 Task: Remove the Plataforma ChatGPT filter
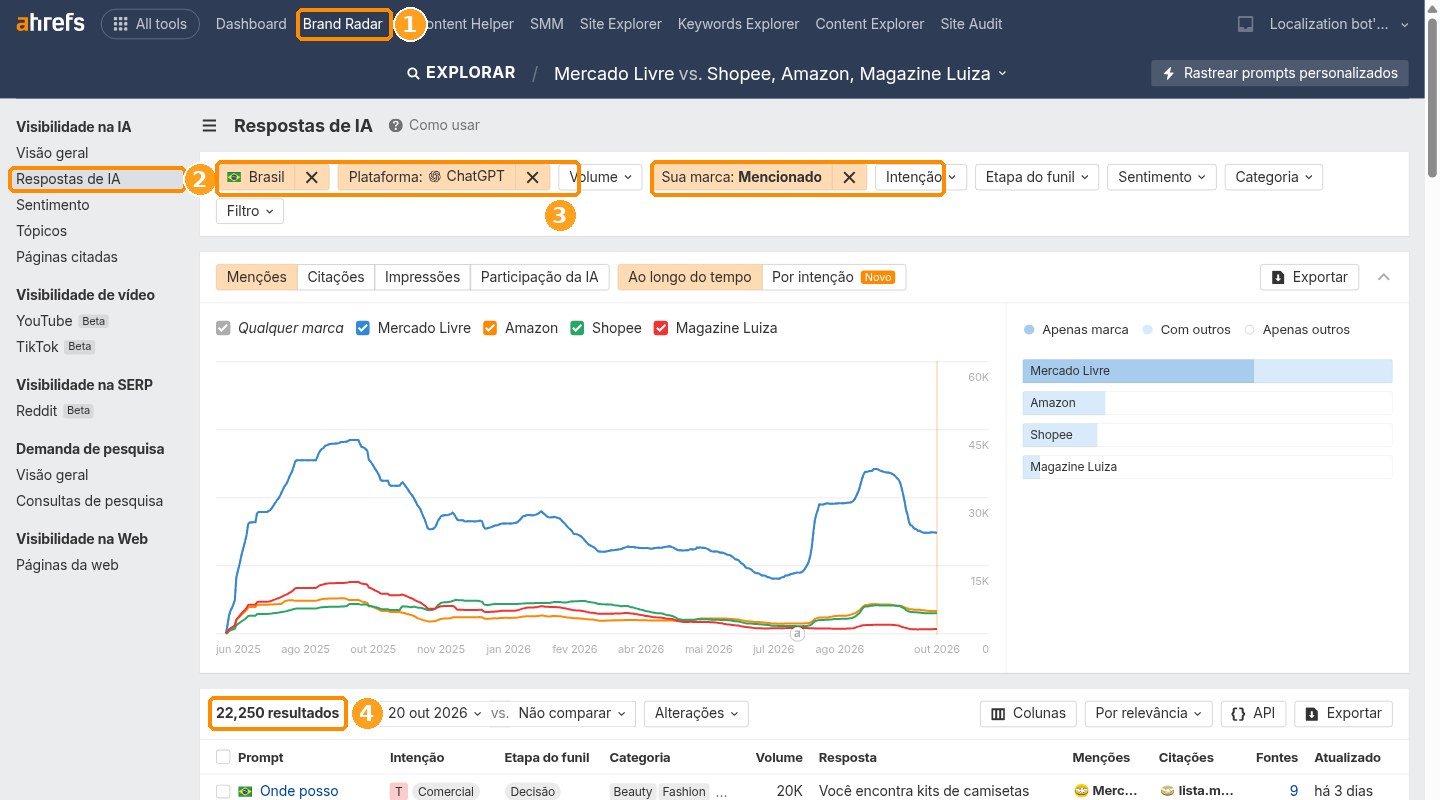(x=532, y=177)
